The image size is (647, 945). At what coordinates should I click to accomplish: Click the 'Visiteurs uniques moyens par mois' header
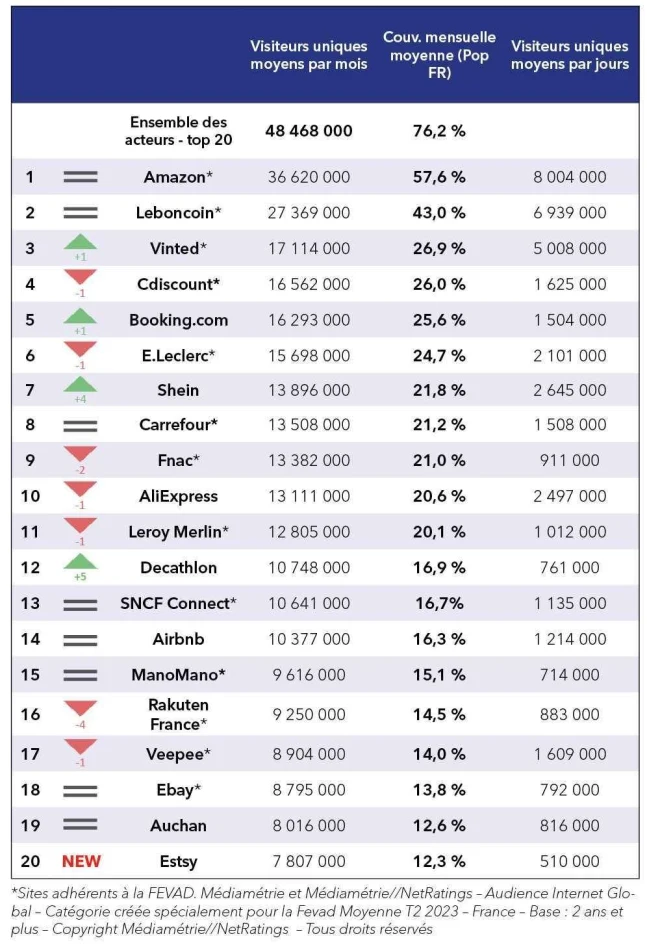[x=308, y=55]
